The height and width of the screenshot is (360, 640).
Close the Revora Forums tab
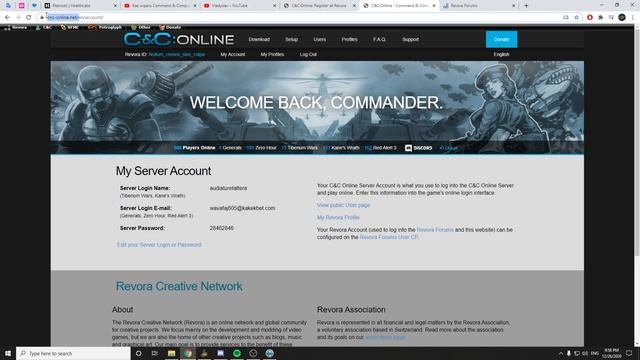pyautogui.click(x=513, y=6)
